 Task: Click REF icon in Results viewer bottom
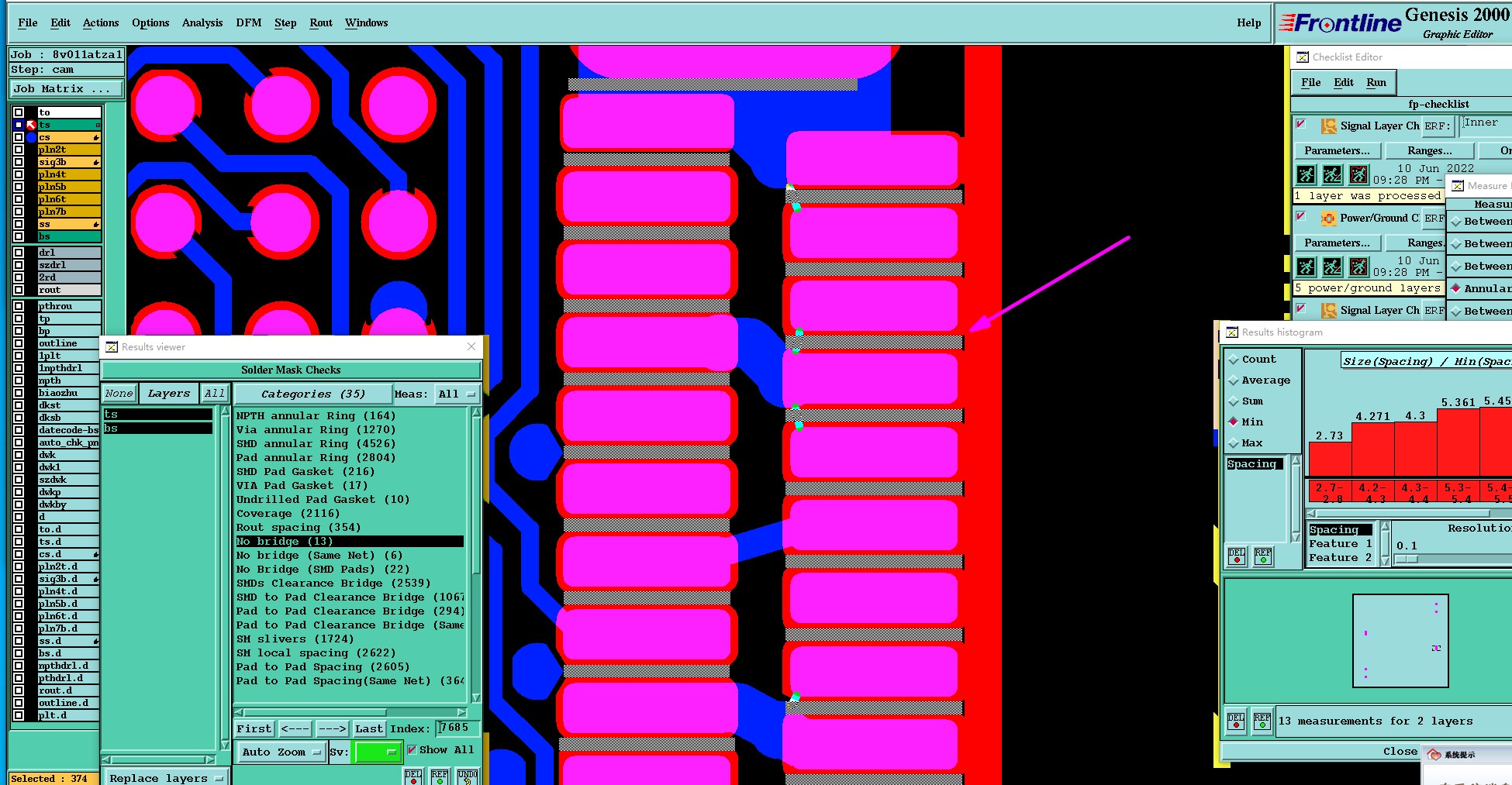click(440, 776)
